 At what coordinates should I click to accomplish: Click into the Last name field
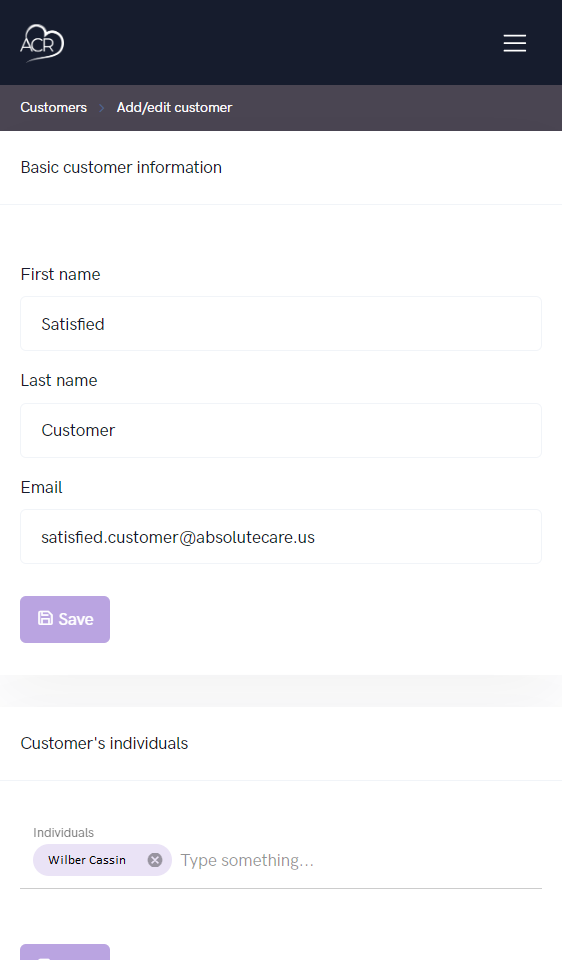(x=281, y=430)
